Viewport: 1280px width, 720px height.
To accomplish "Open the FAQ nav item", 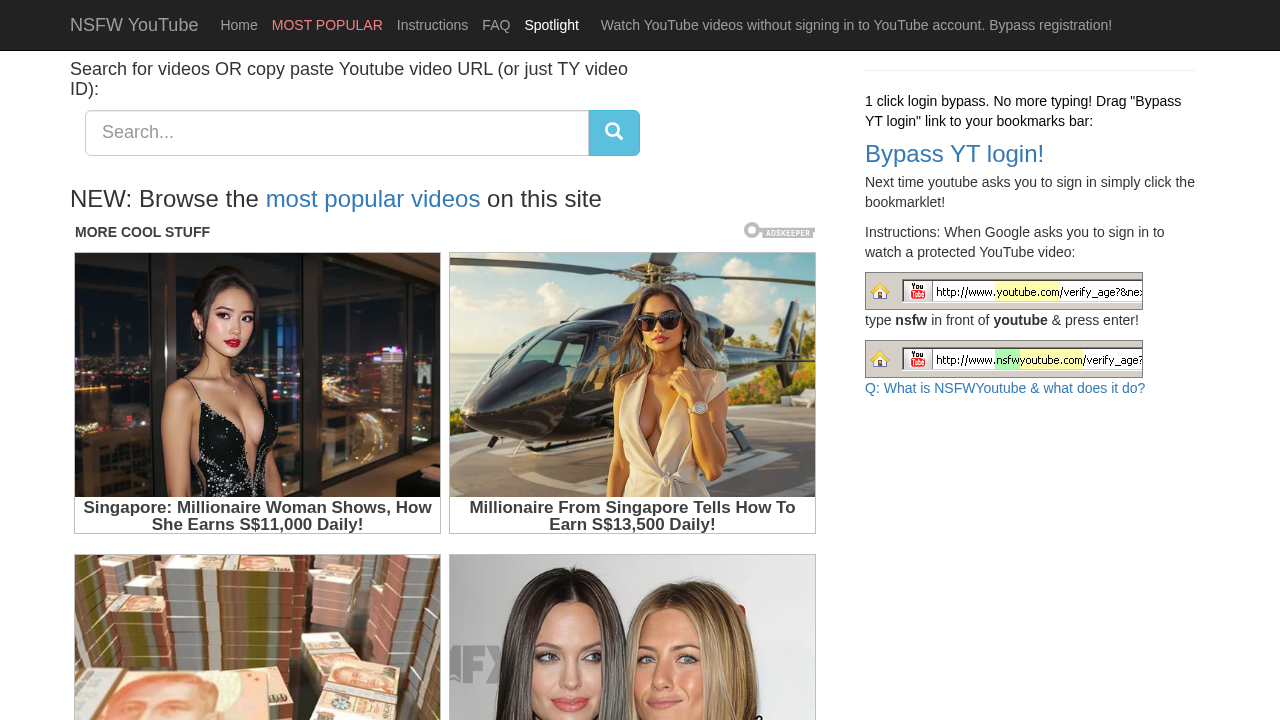I will 496,25.
